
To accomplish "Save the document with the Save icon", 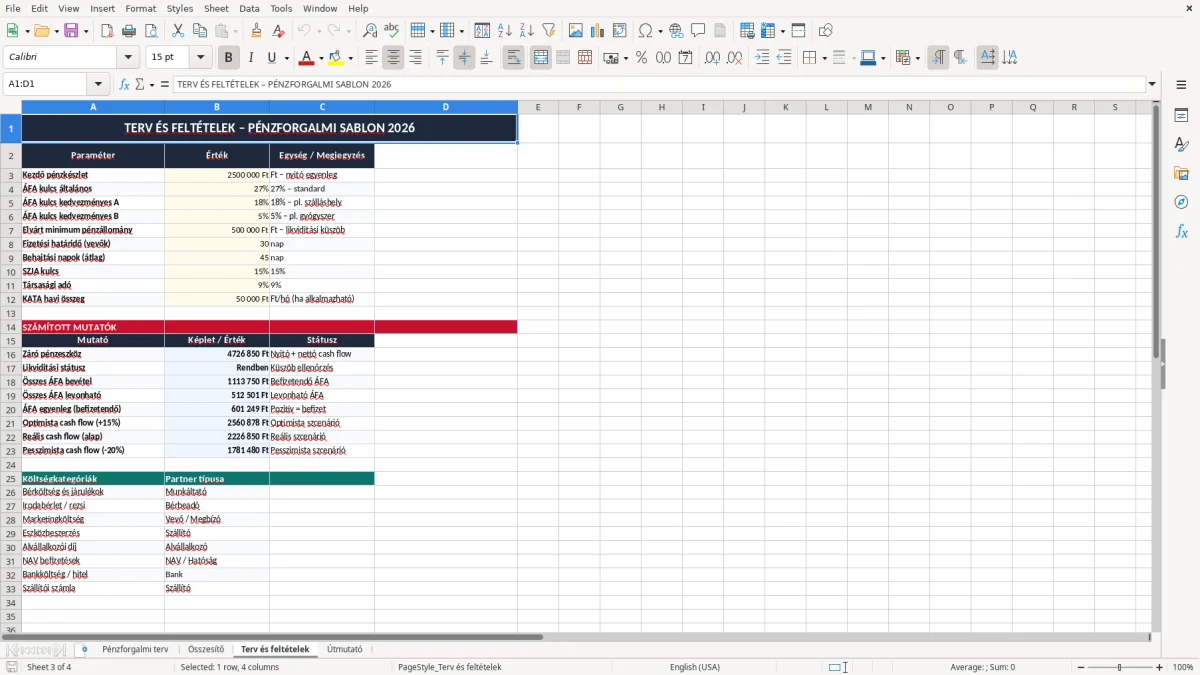I will coord(71,31).
